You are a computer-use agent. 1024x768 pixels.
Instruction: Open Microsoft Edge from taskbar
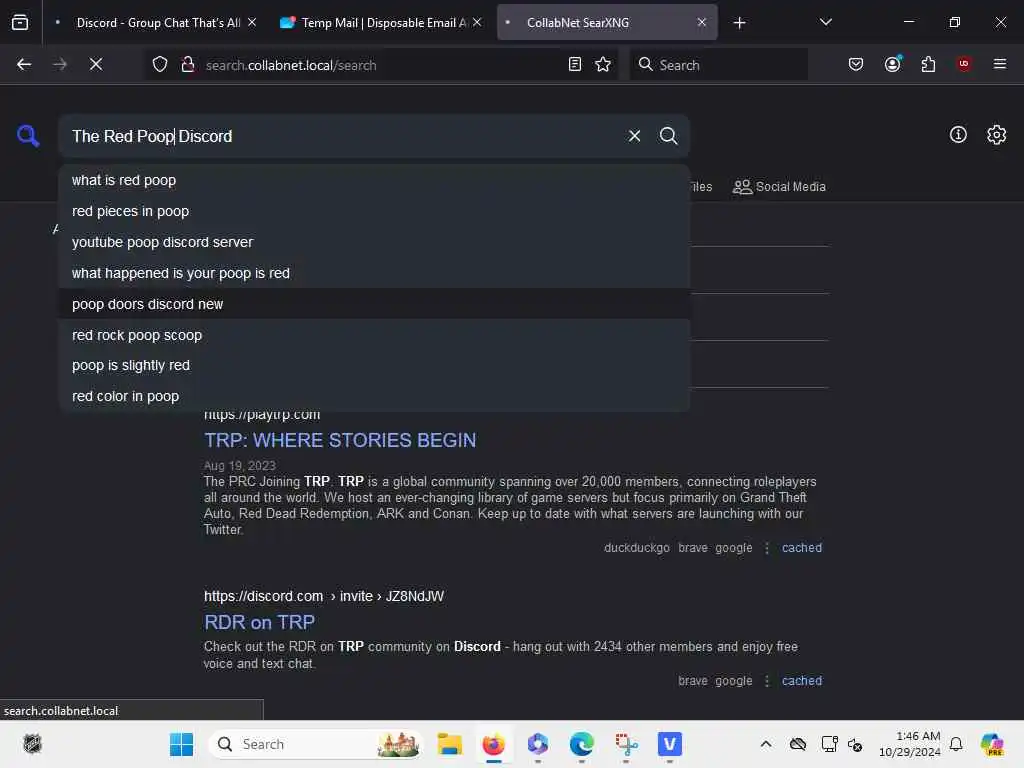pyautogui.click(x=581, y=744)
